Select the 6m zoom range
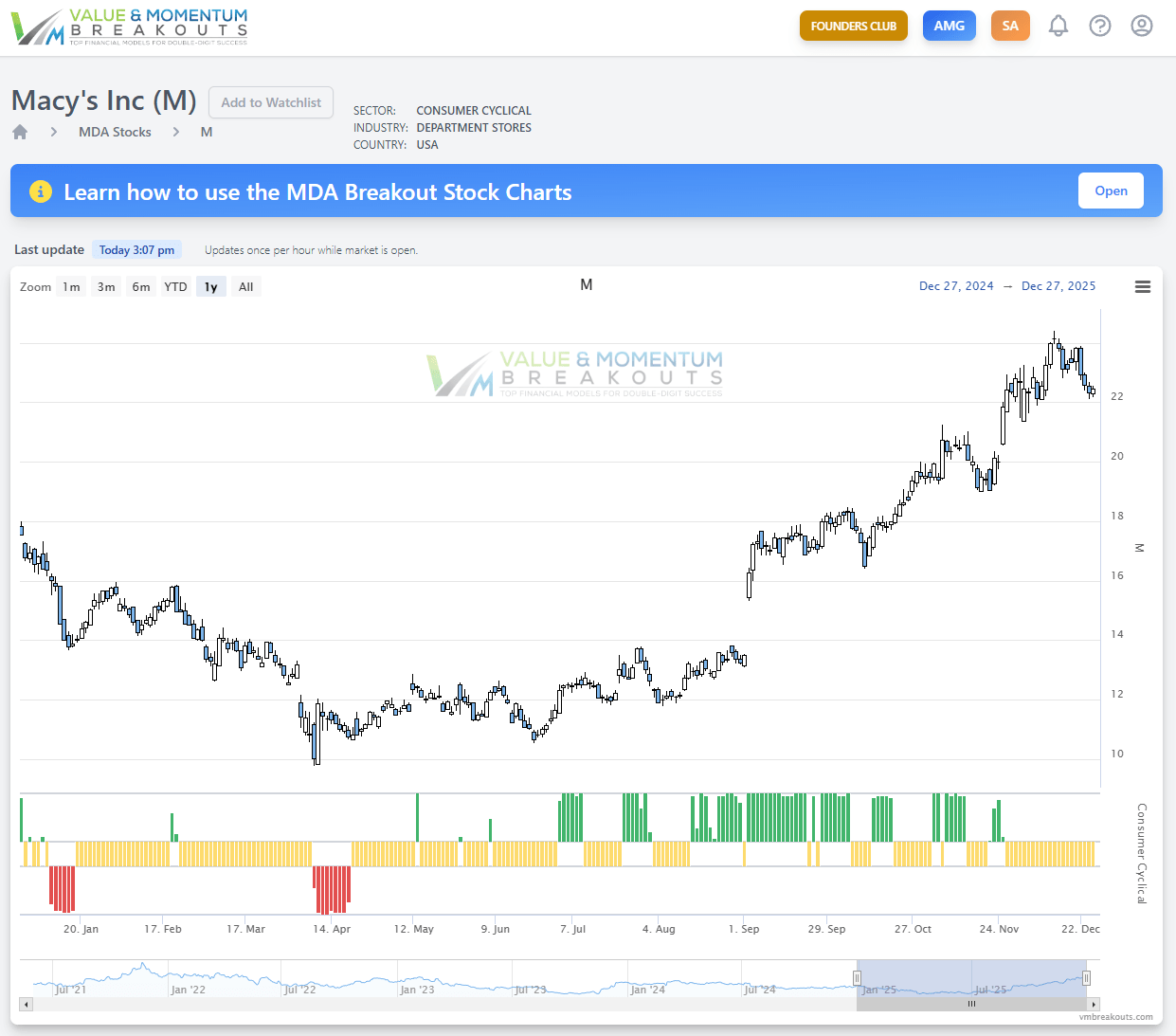 [141, 287]
